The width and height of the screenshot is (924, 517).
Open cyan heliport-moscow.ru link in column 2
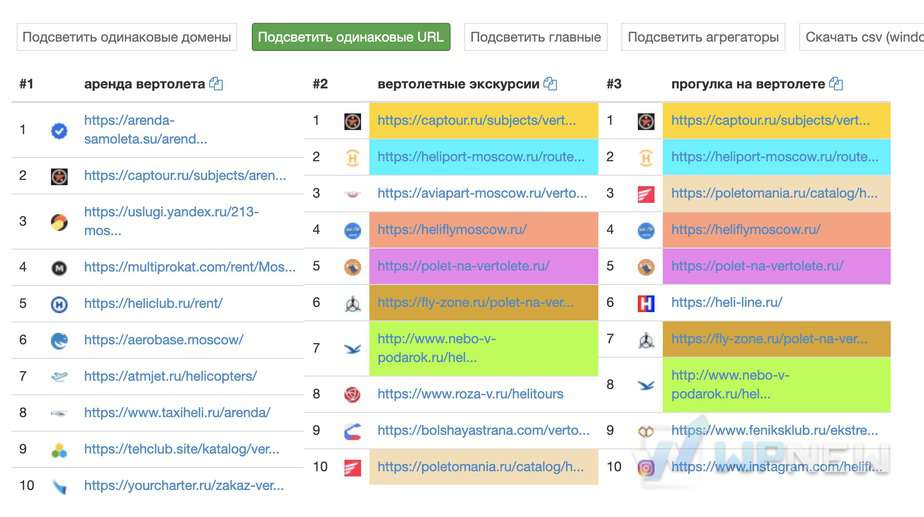(481, 157)
